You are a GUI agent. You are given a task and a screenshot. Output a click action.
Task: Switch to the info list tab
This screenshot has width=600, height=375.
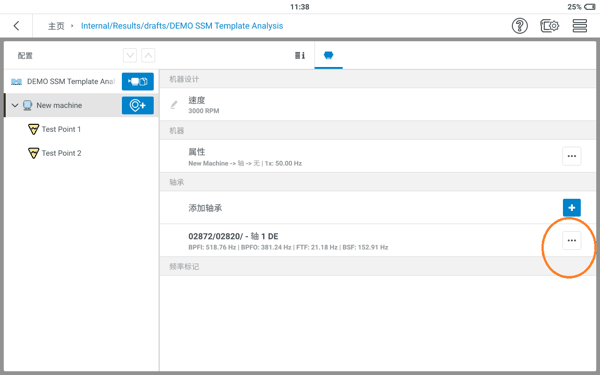[300, 55]
